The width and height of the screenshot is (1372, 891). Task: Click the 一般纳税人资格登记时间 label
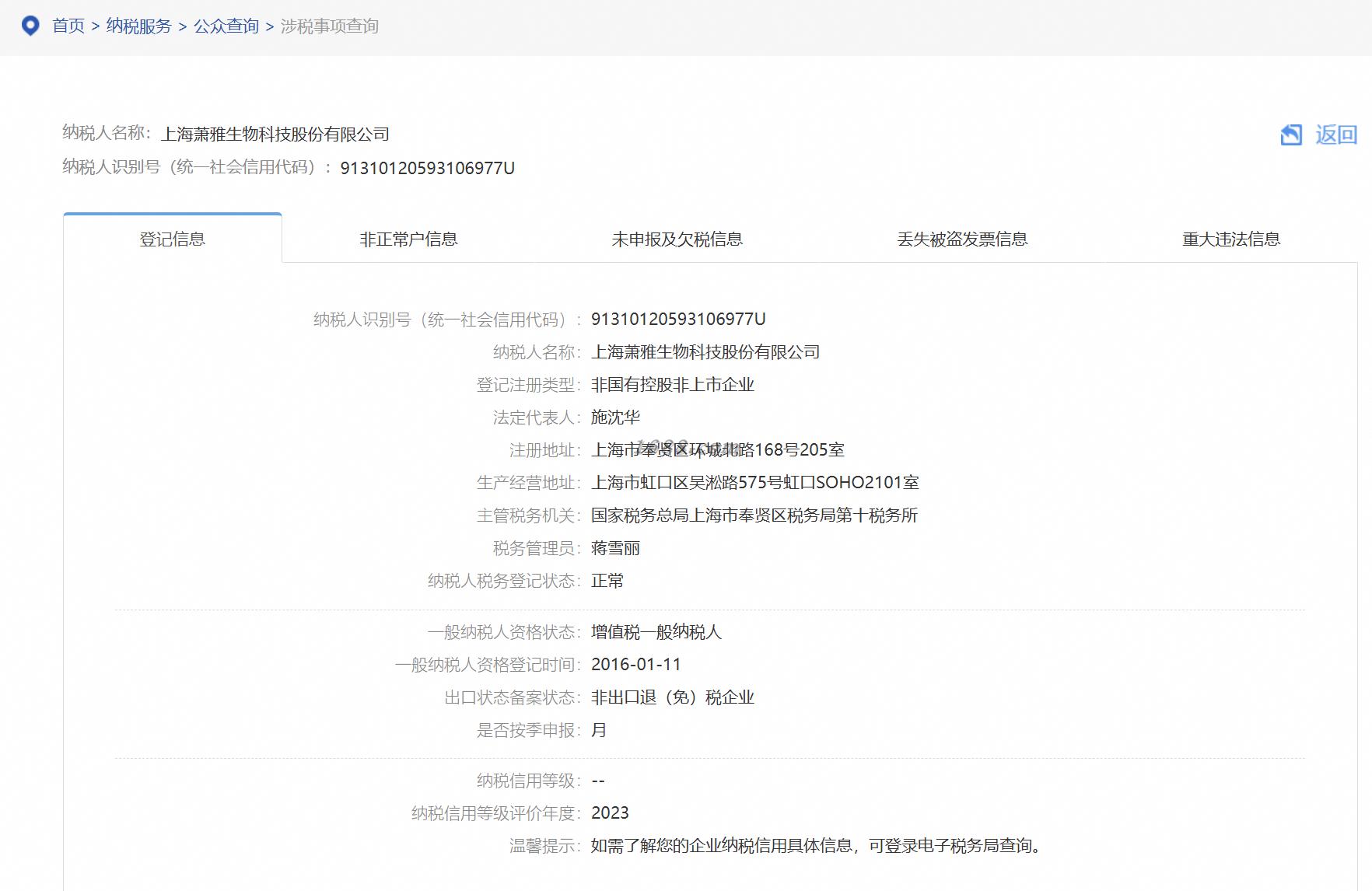488,665
